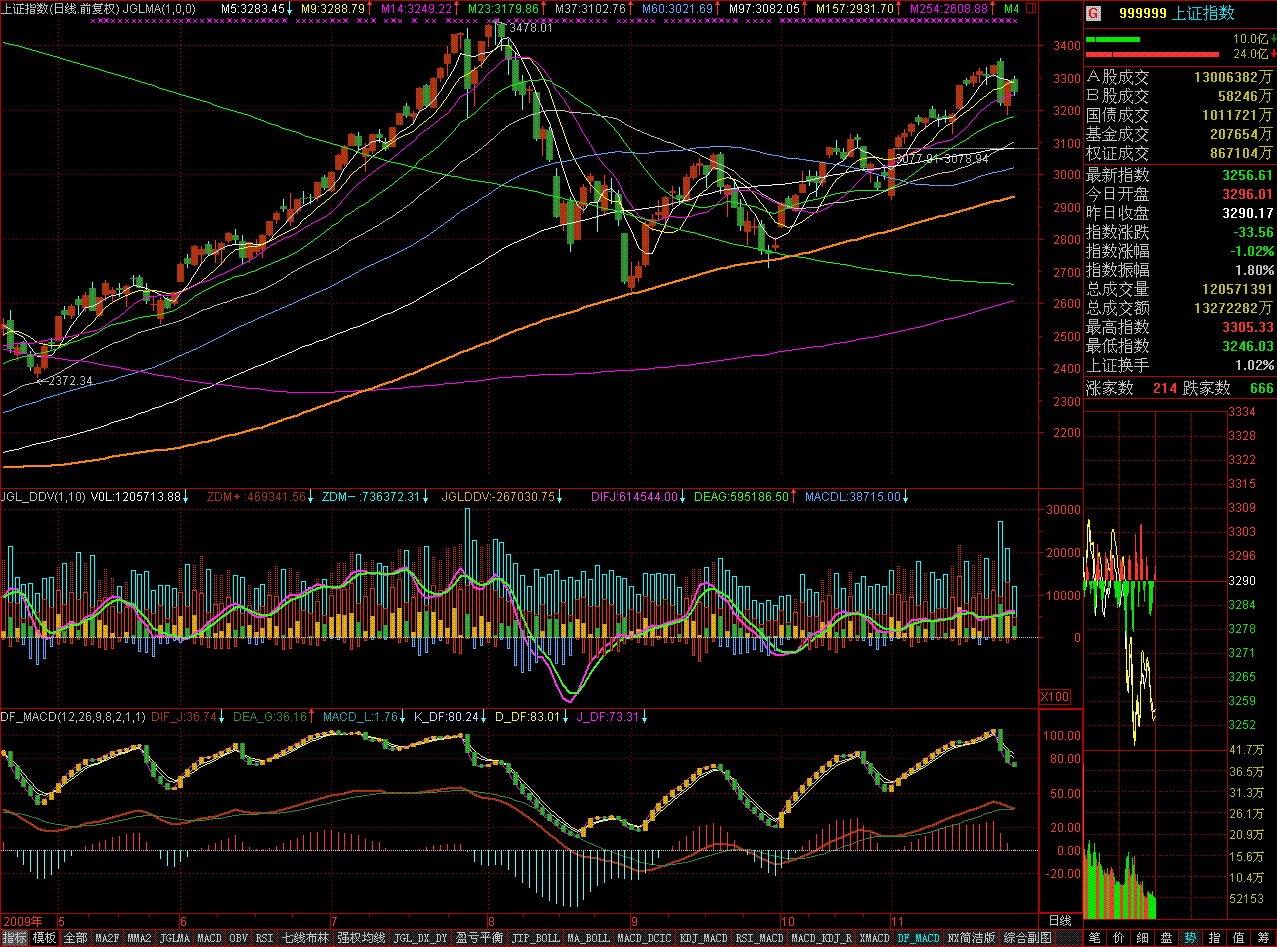Click the A股成交 row
The image size is (1277, 947).
click(x=1180, y=77)
